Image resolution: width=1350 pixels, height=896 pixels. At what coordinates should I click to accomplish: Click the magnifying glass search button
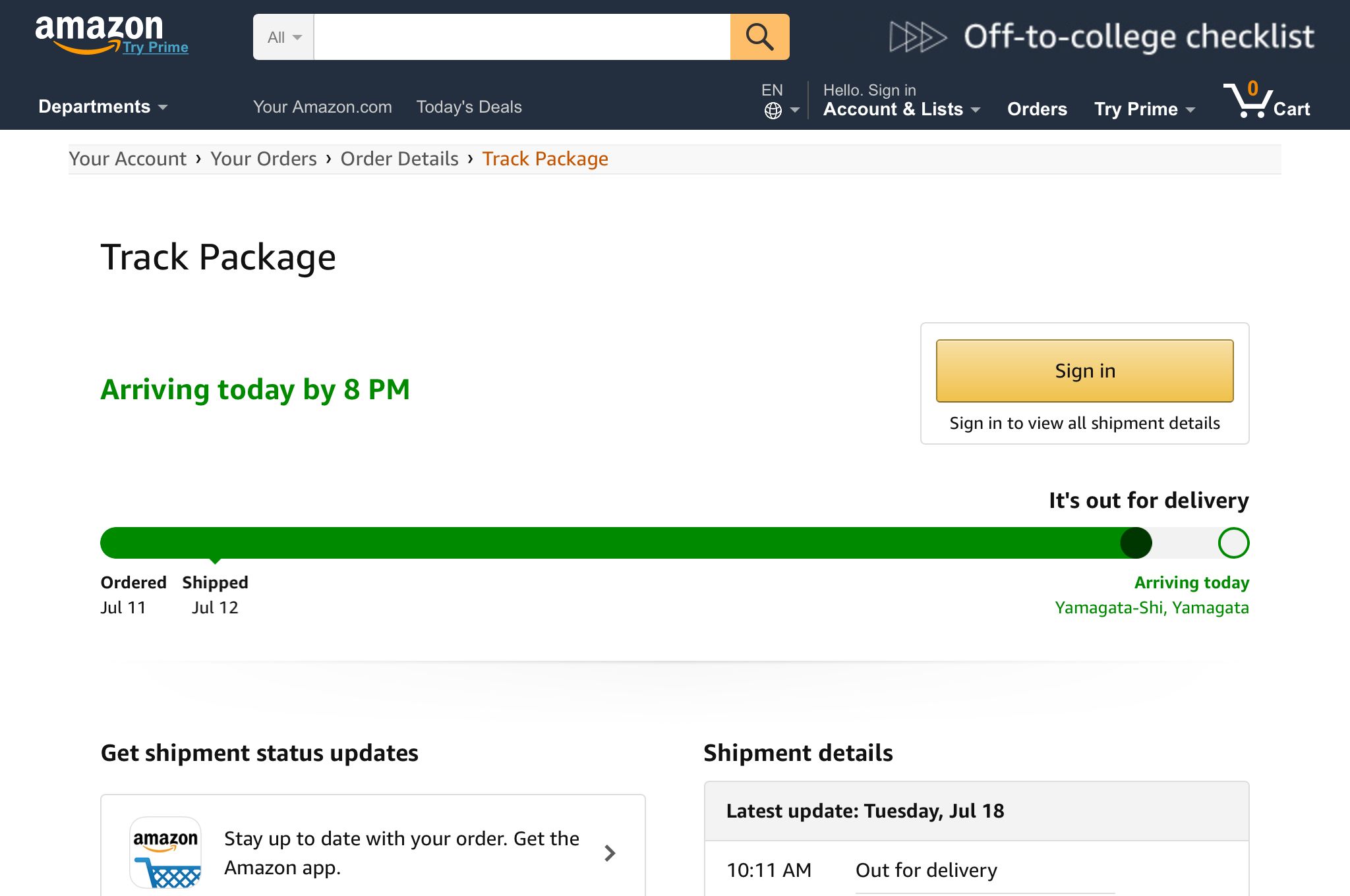[759, 37]
